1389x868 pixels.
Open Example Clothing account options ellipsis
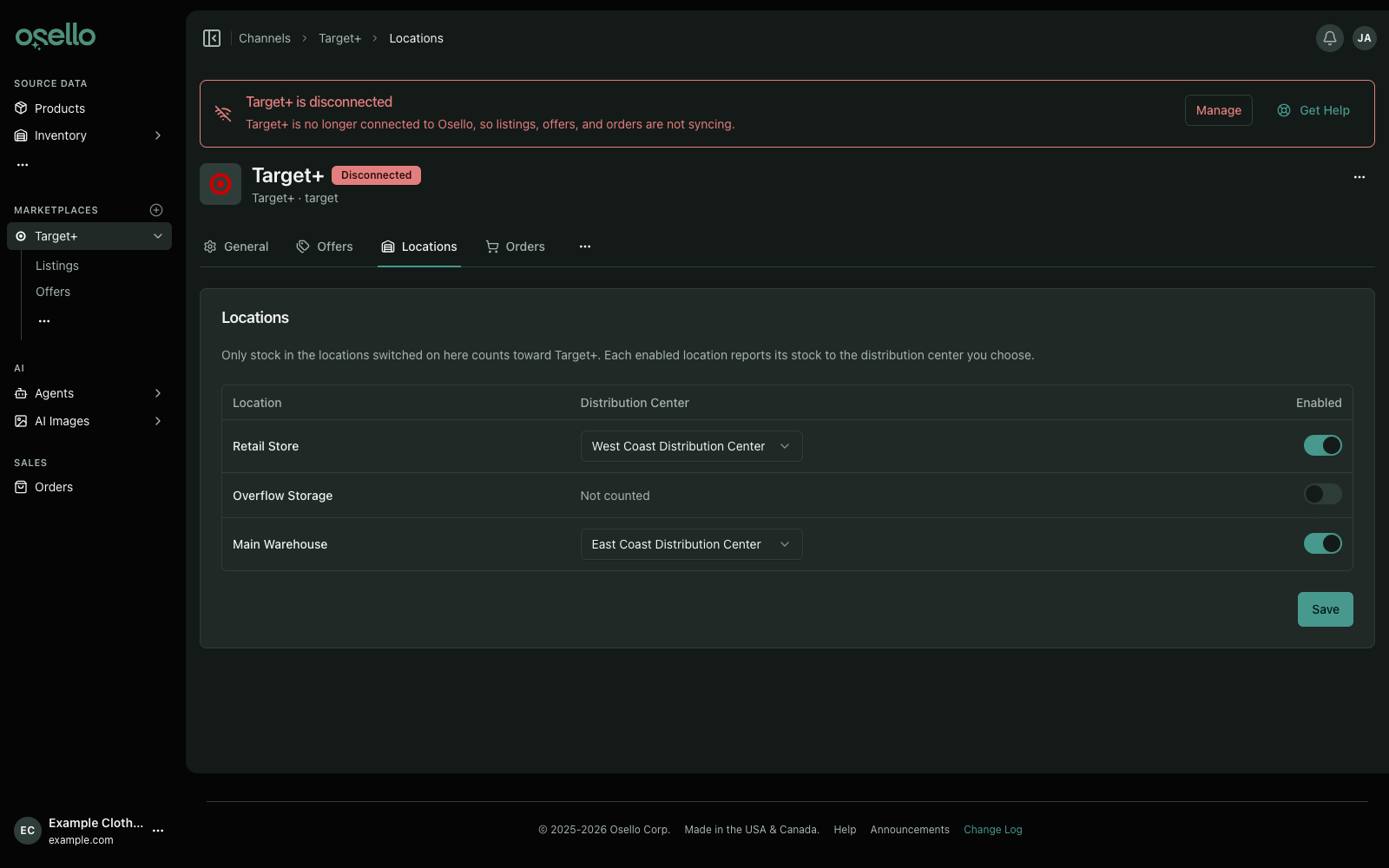click(158, 831)
